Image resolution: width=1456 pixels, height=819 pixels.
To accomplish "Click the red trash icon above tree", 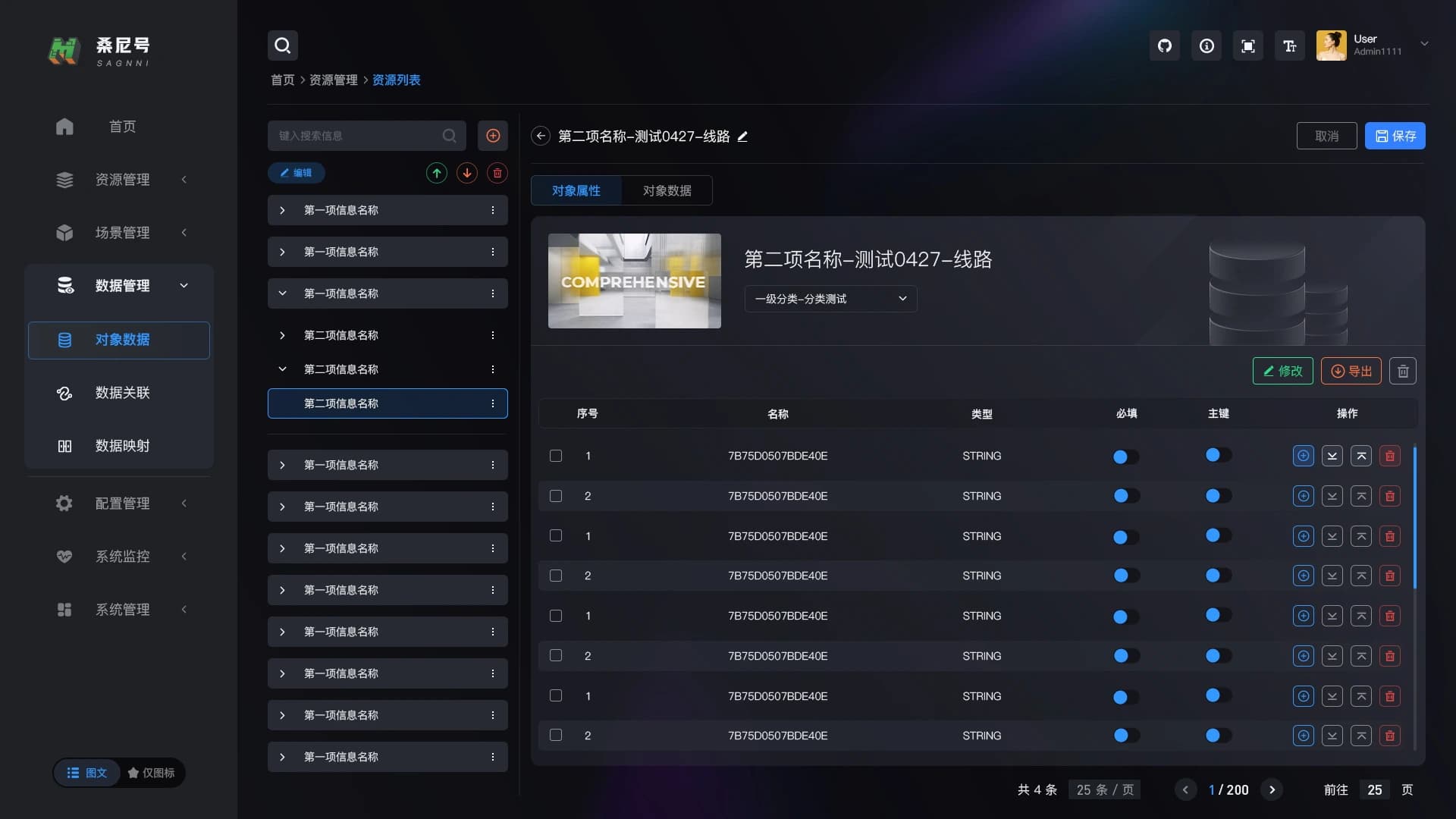I will click(497, 173).
